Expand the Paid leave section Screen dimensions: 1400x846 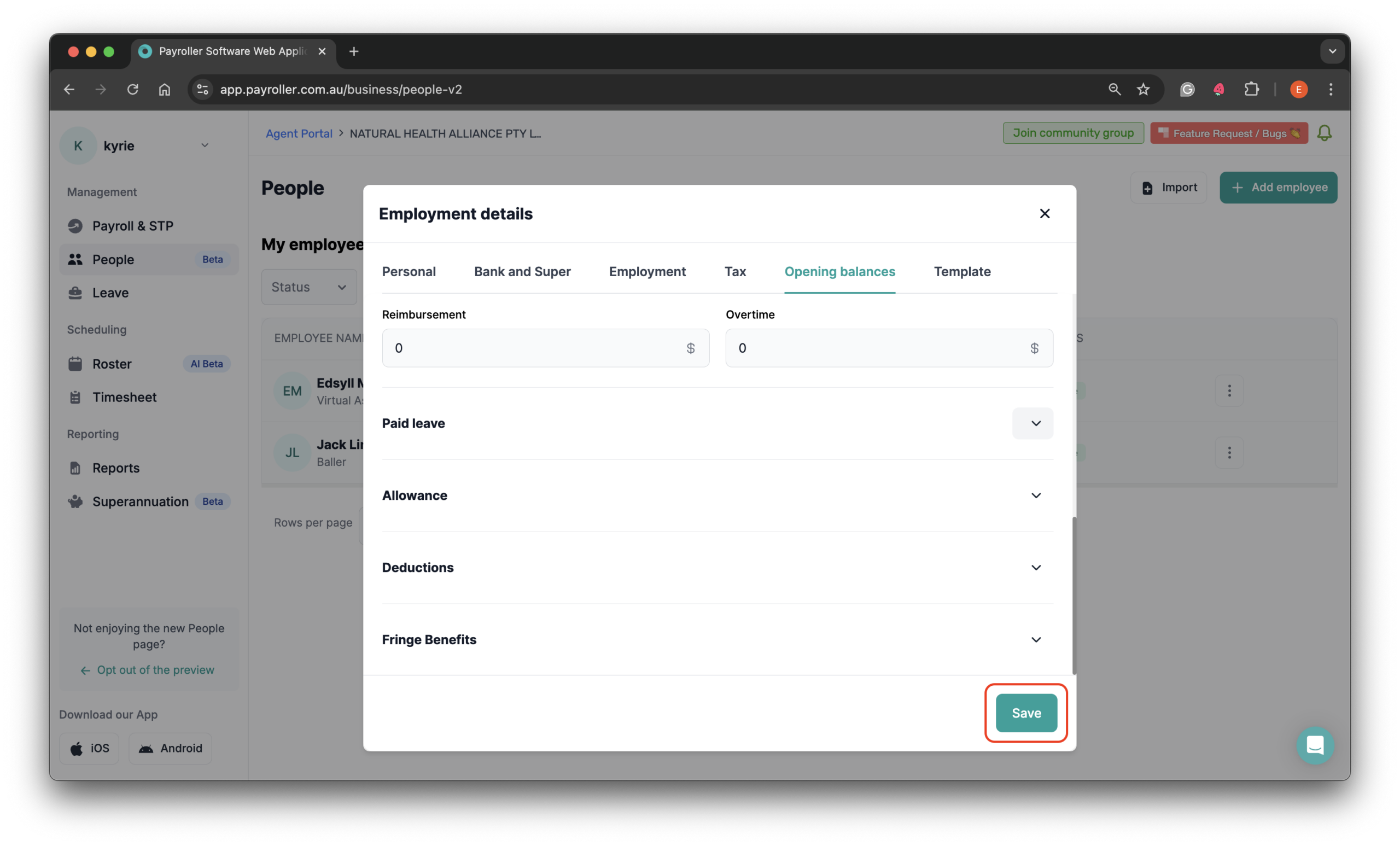click(x=1033, y=423)
